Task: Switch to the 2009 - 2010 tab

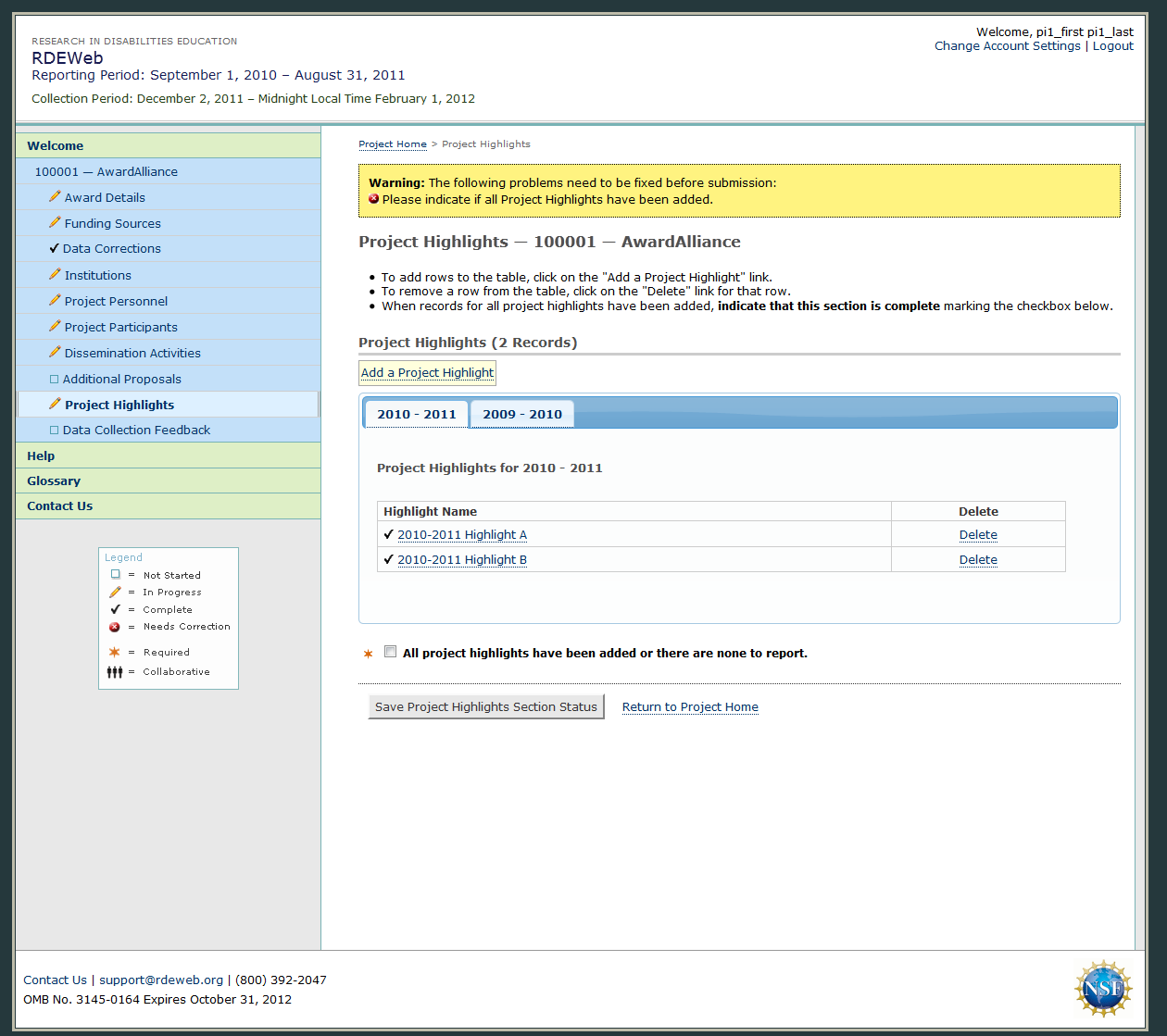Action: point(521,414)
